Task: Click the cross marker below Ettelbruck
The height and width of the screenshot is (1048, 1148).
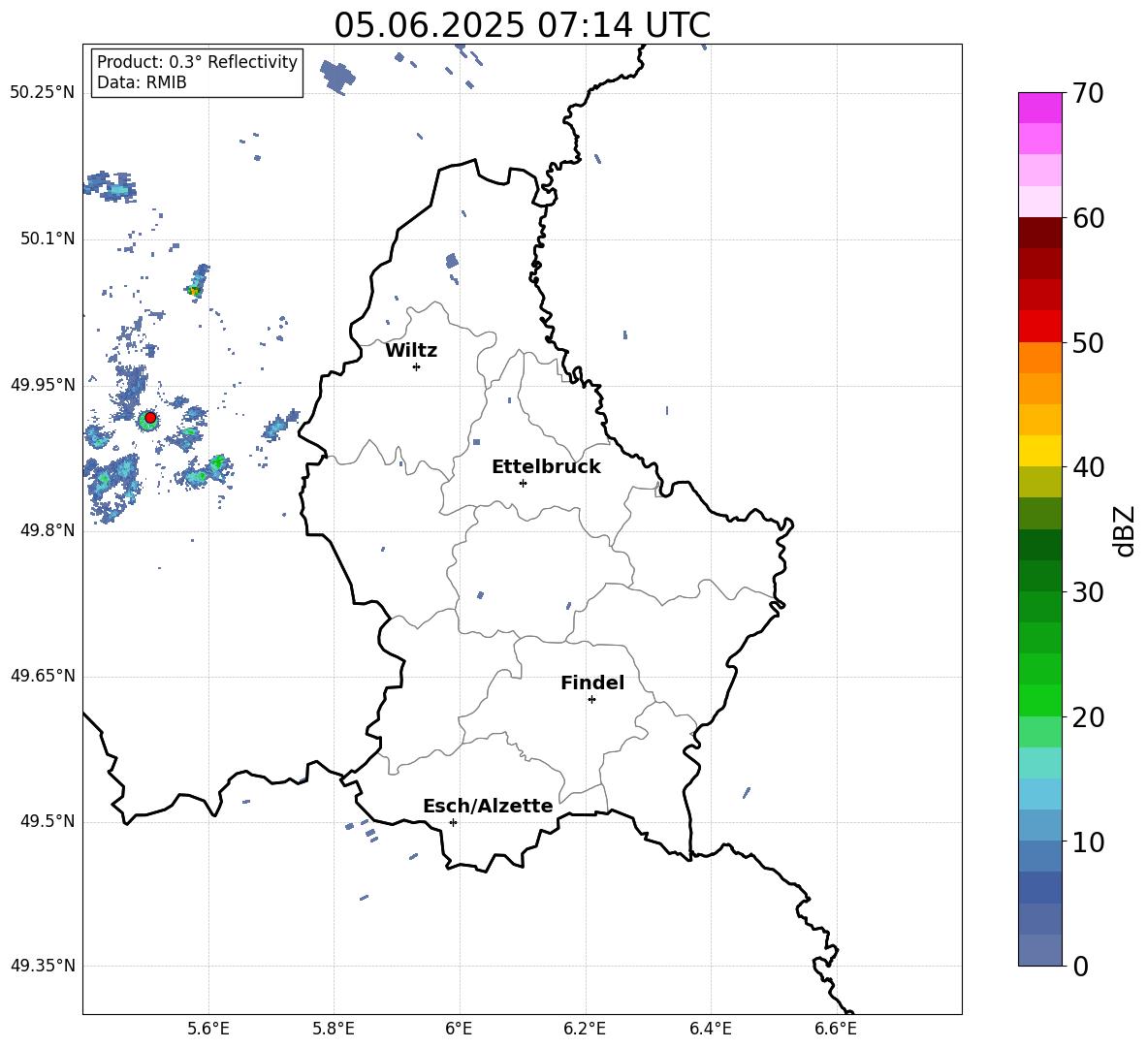Action: point(523,483)
